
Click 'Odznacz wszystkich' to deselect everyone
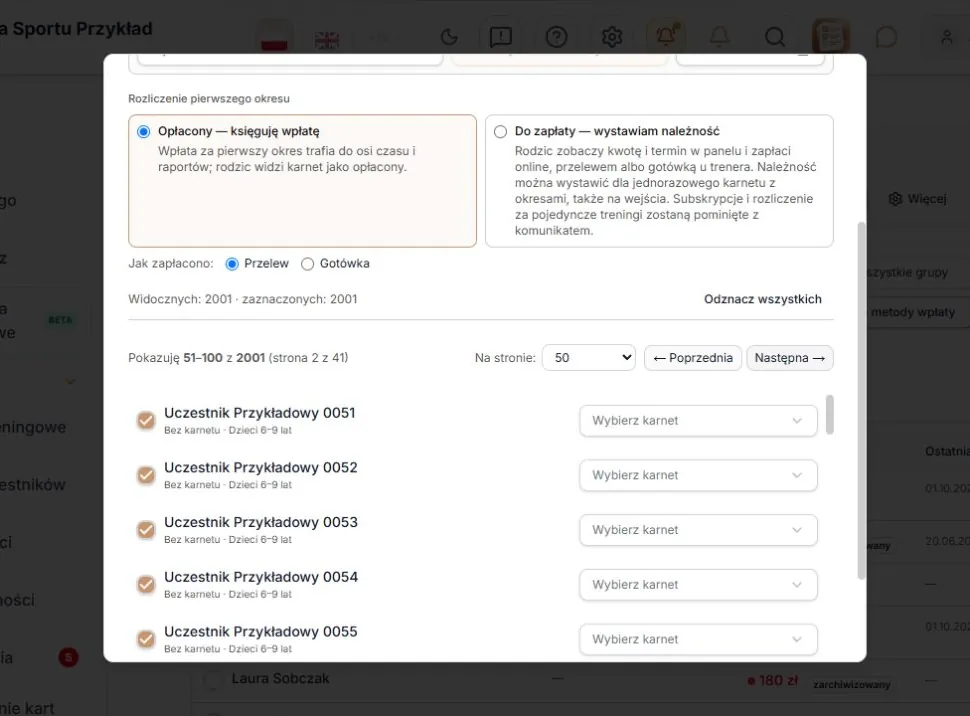click(x=763, y=299)
